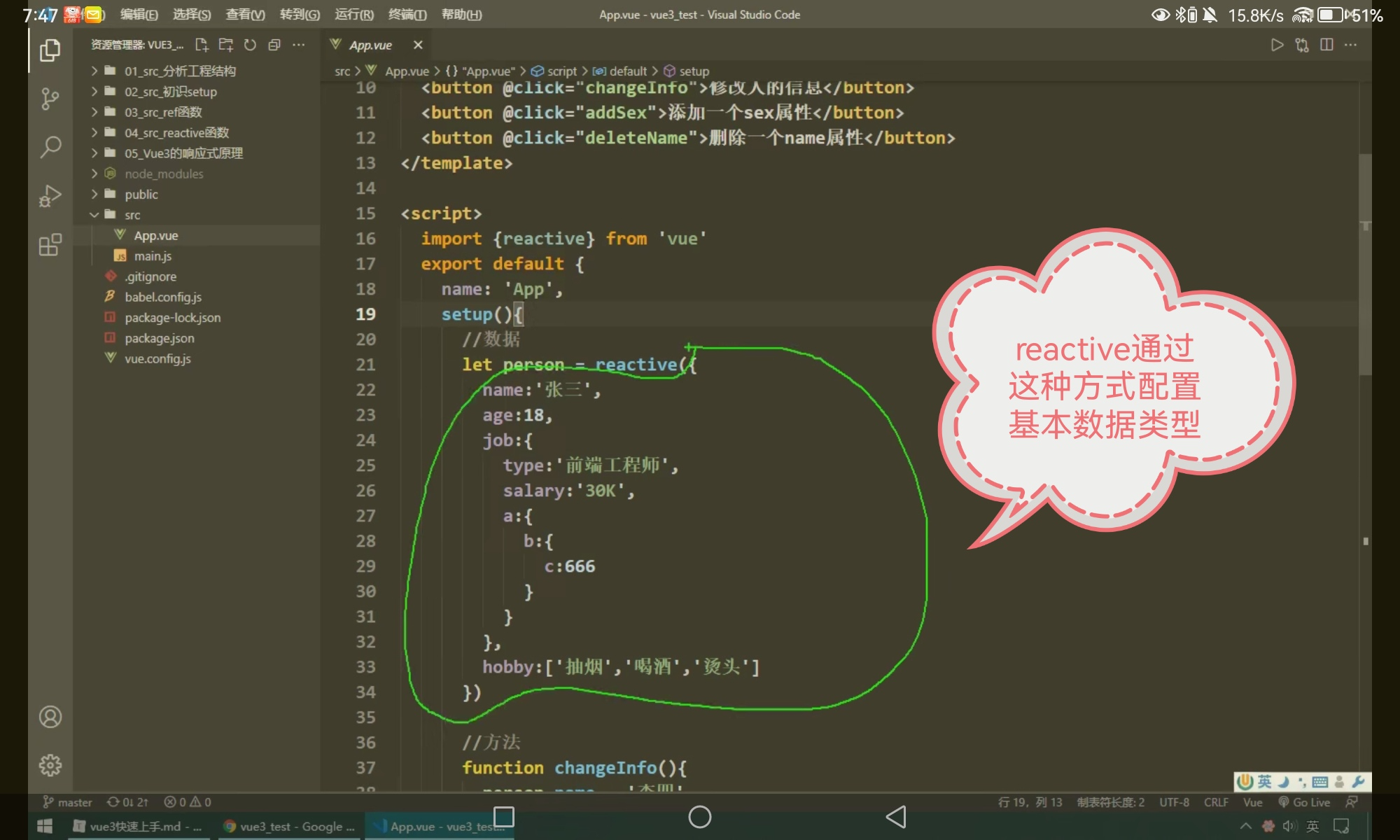1400x840 pixels.
Task: Open the Run and Debug view
Action: (x=50, y=196)
